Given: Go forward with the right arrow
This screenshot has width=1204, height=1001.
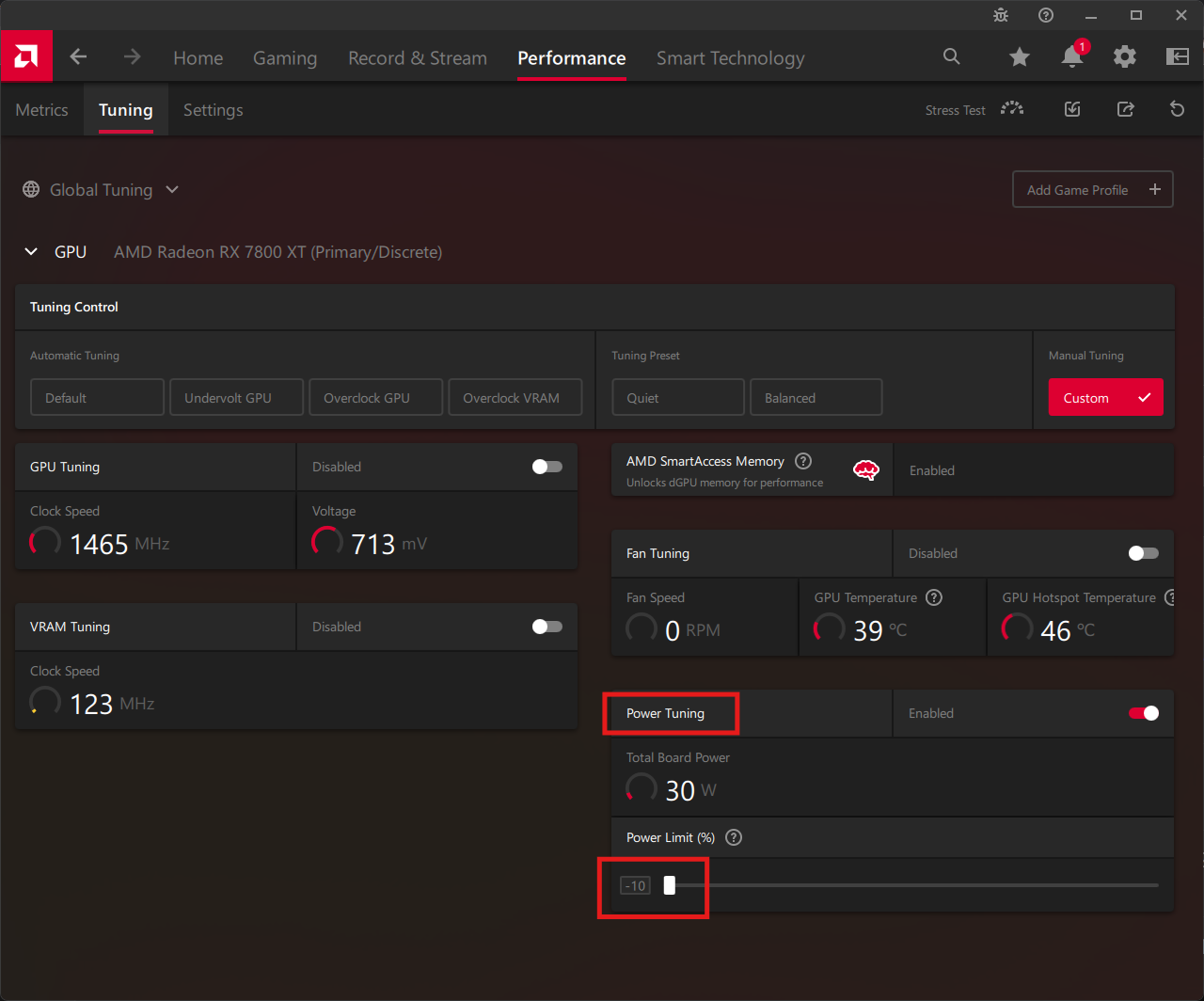Looking at the screenshot, I should pyautogui.click(x=133, y=57).
